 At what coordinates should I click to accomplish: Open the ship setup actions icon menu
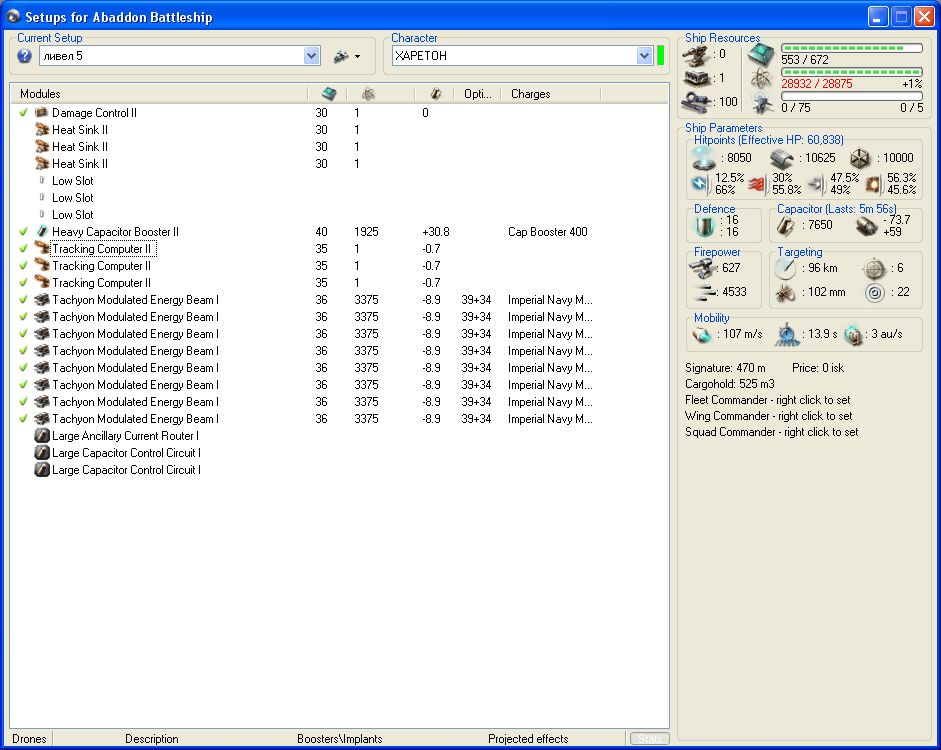click(x=347, y=56)
